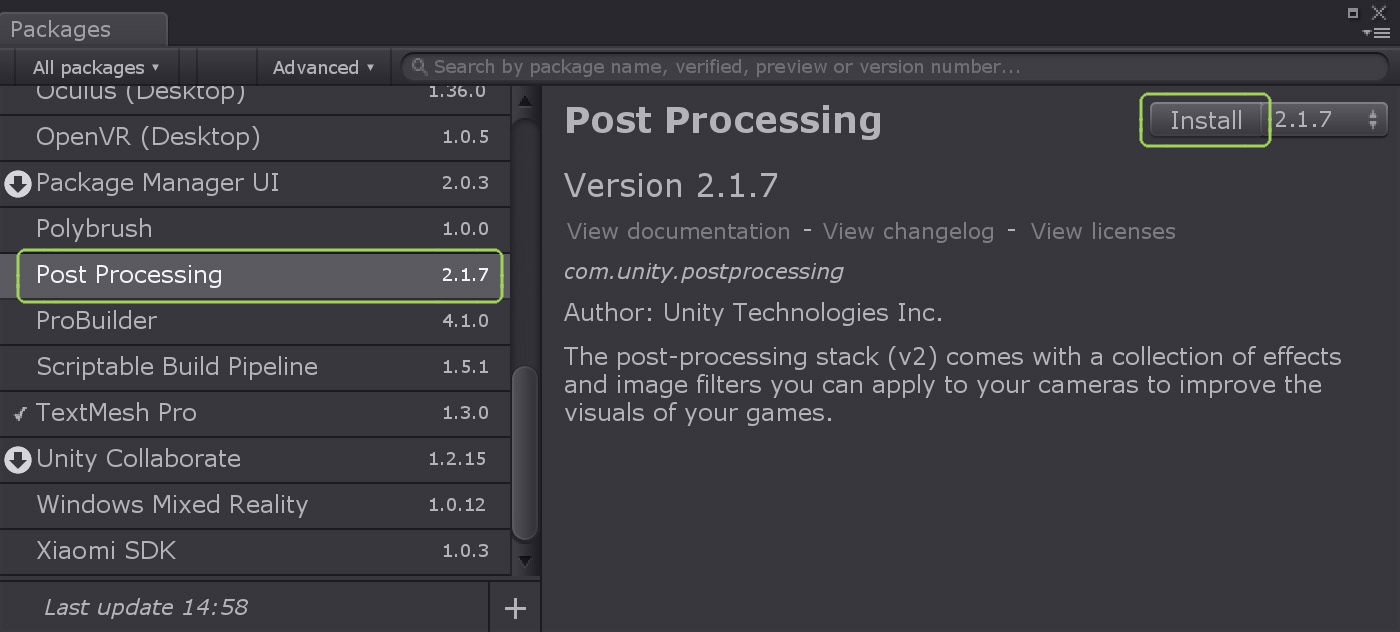The image size is (1400, 632).
Task: Open the View changelog link
Action: pyautogui.click(x=908, y=232)
